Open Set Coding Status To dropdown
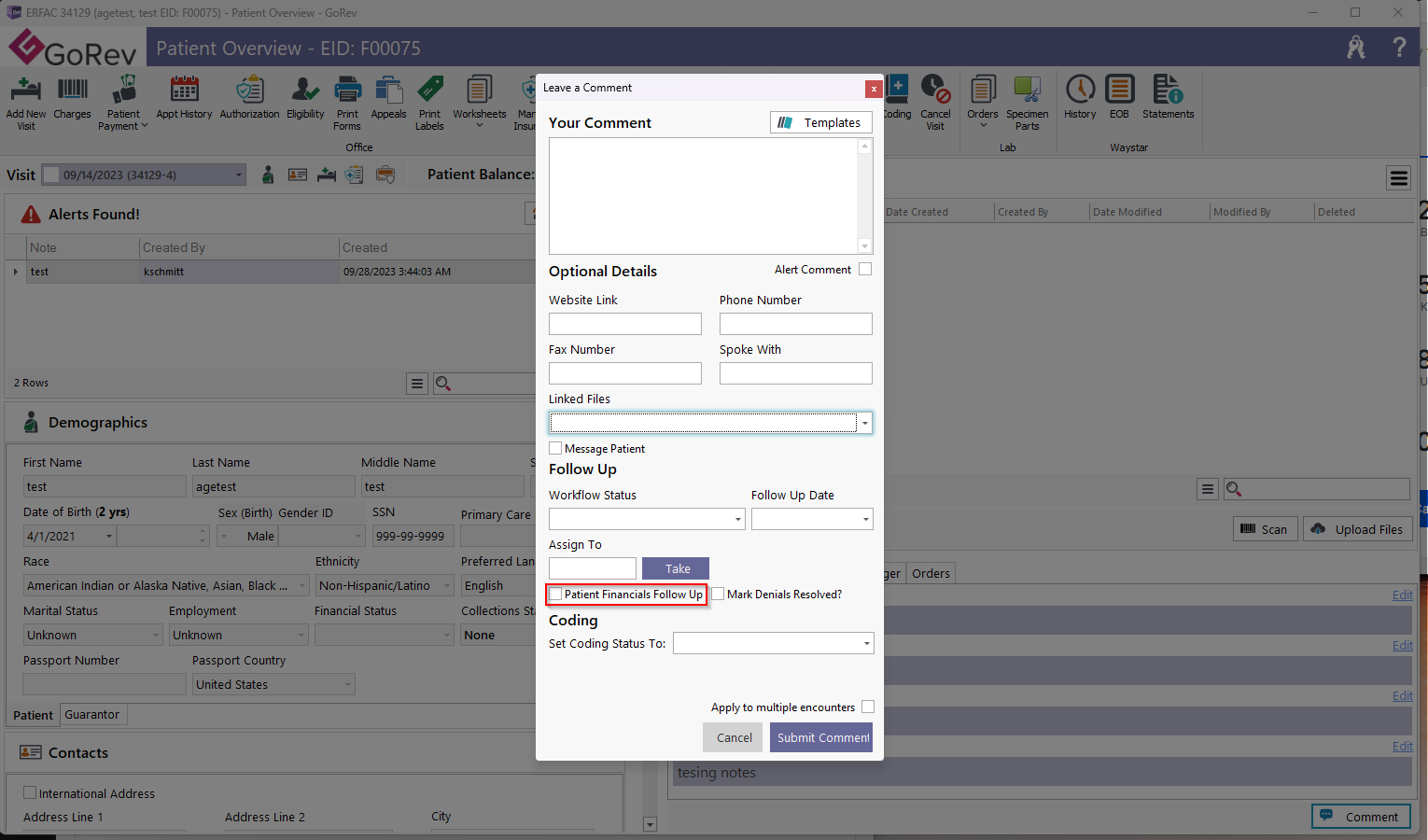This screenshot has height=840, width=1428. point(866,643)
